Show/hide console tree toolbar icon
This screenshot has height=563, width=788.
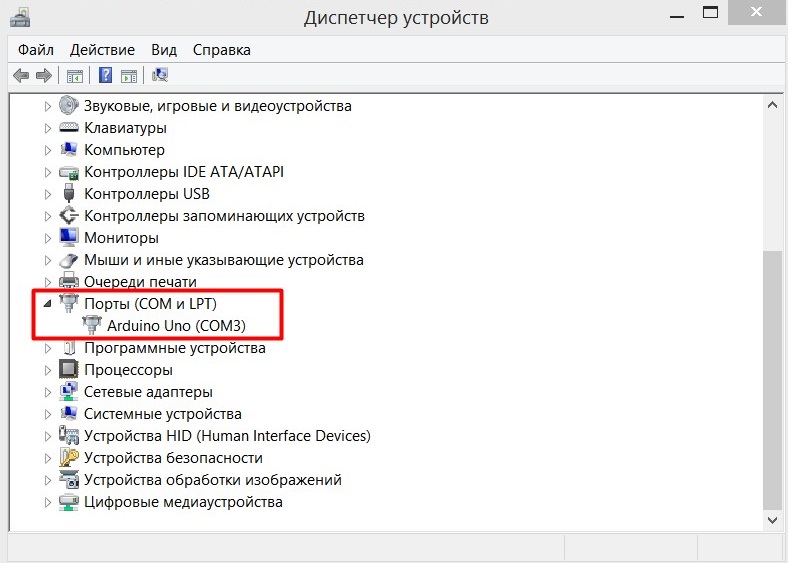point(75,76)
